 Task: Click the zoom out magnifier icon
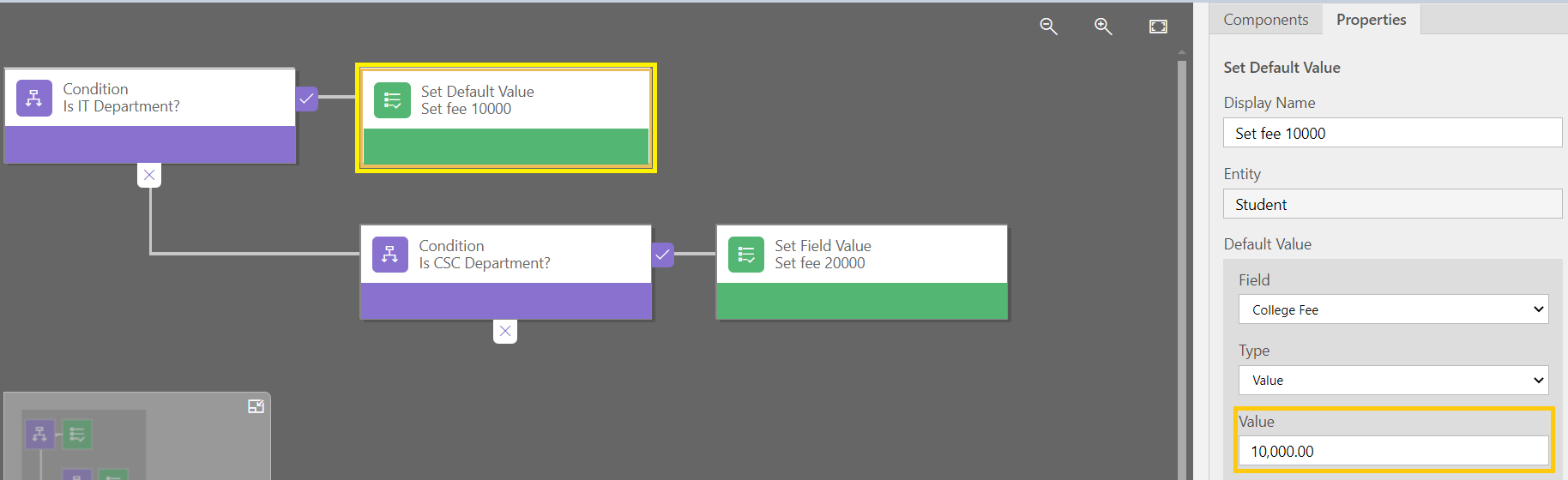point(1048,27)
